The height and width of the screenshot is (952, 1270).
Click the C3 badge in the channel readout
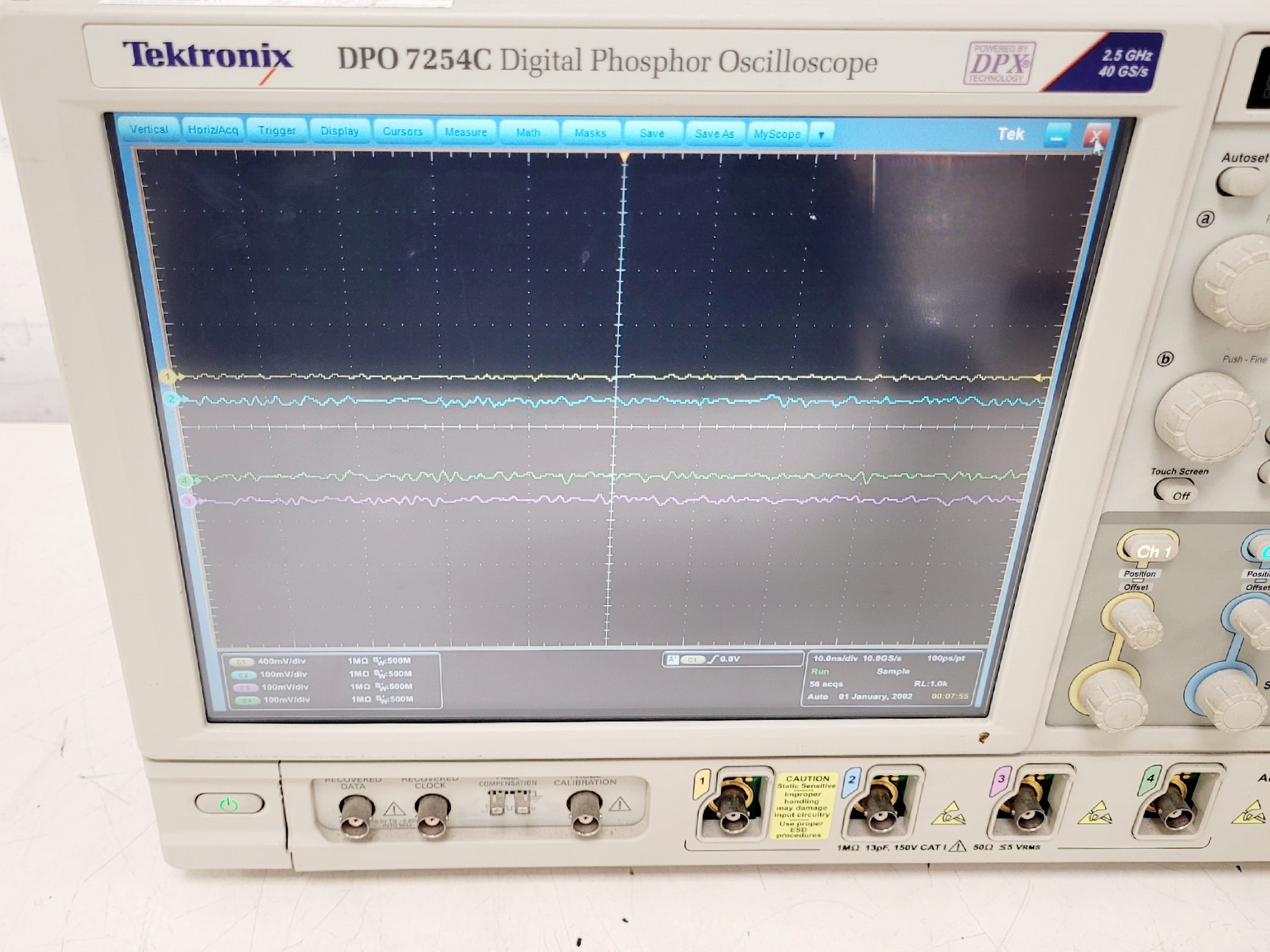tap(245, 688)
